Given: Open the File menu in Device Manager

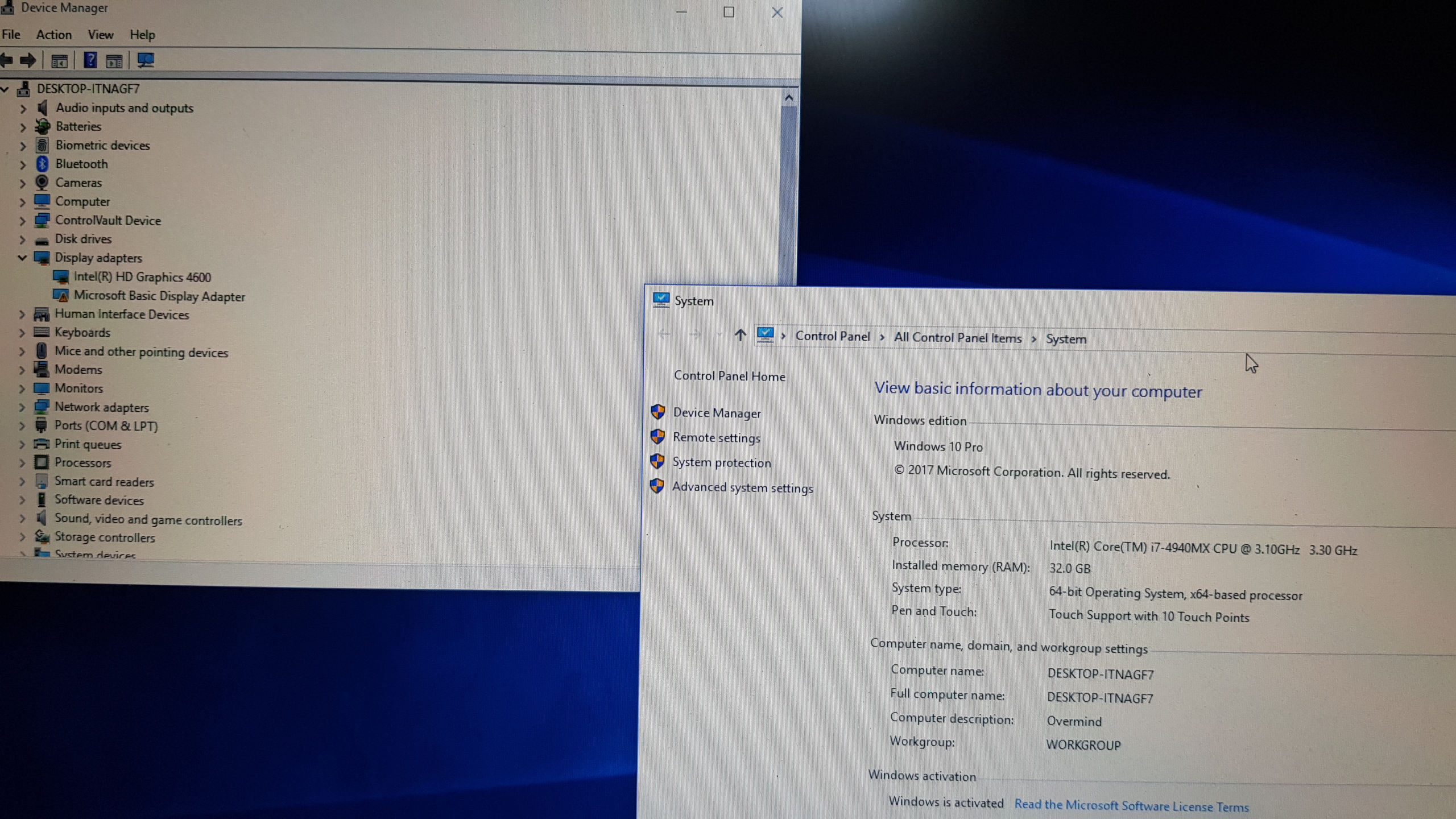Looking at the screenshot, I should (x=11, y=34).
